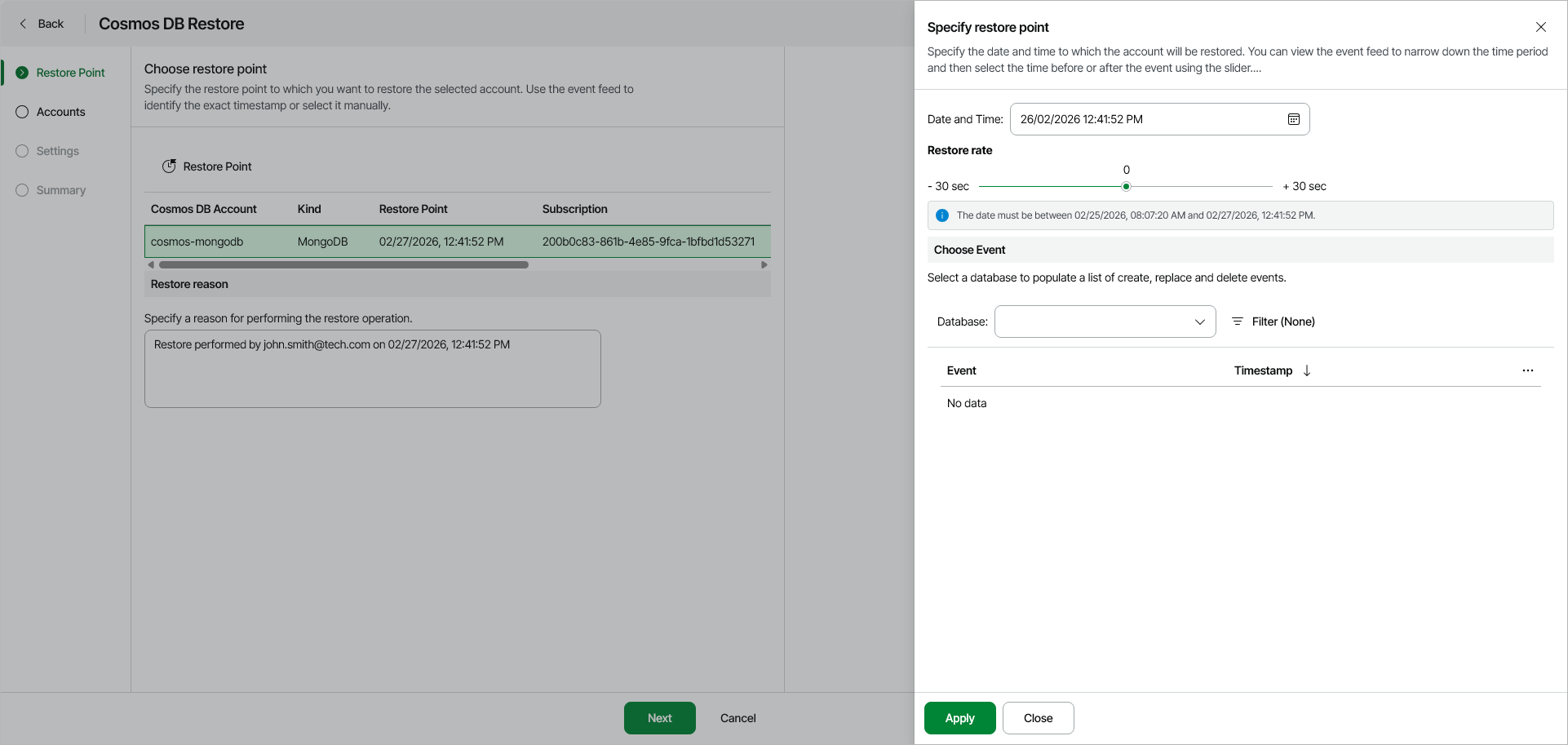Click the Restore Point clock icon

tap(169, 166)
